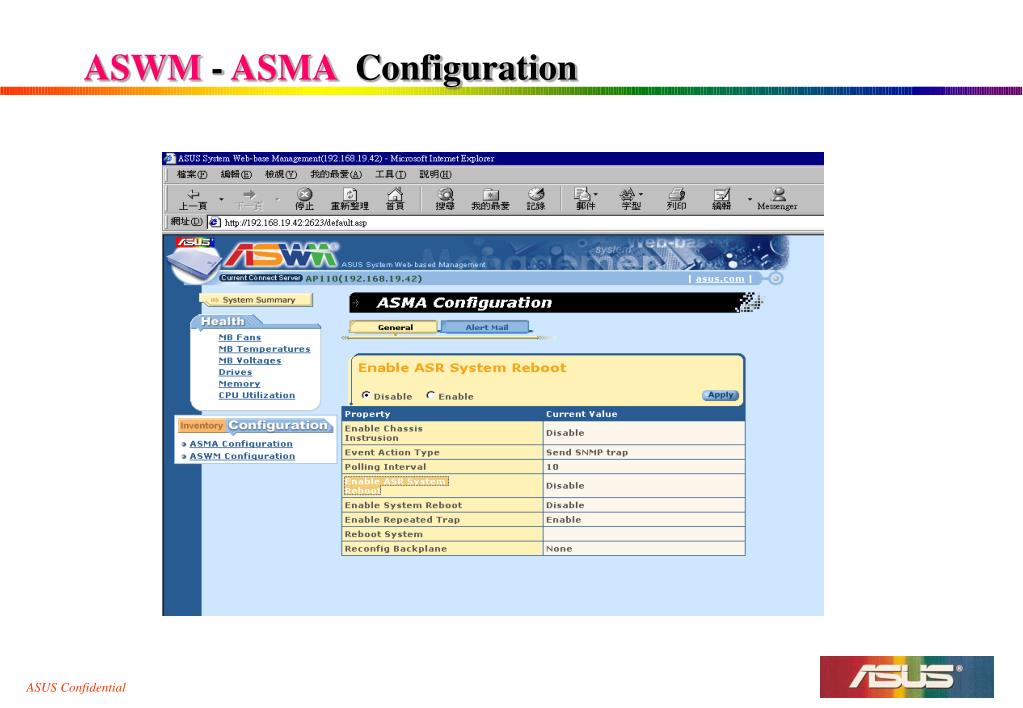This screenshot has width=1023, height=708.
Task: Open dropdown arrow next to Font size icon
Action: click(641, 194)
